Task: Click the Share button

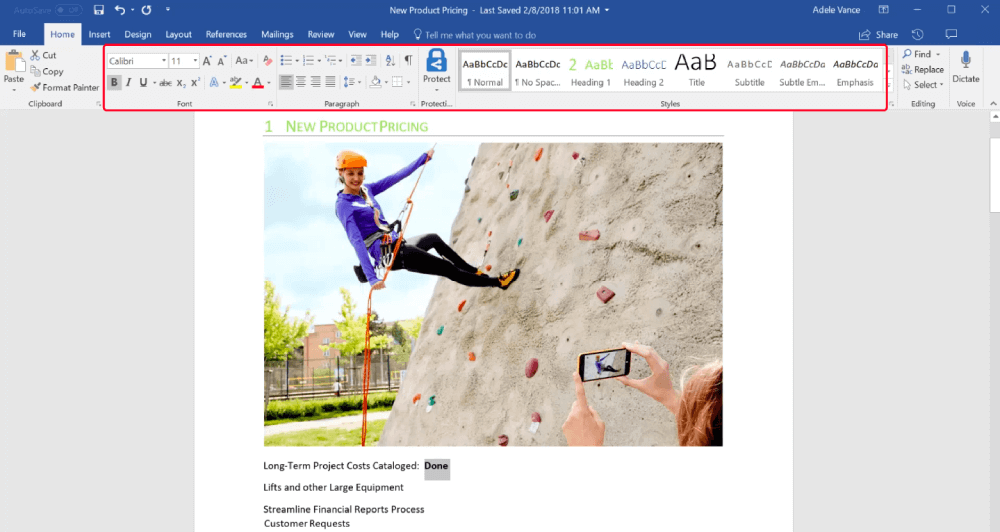Action: (878, 35)
